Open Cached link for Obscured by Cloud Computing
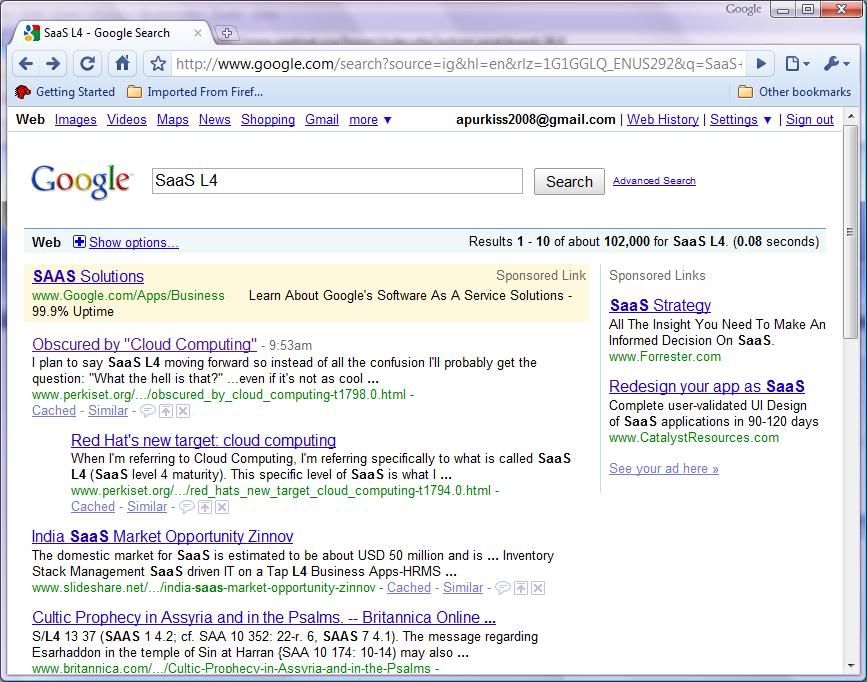Screen dimensions: 867x682 point(54,410)
